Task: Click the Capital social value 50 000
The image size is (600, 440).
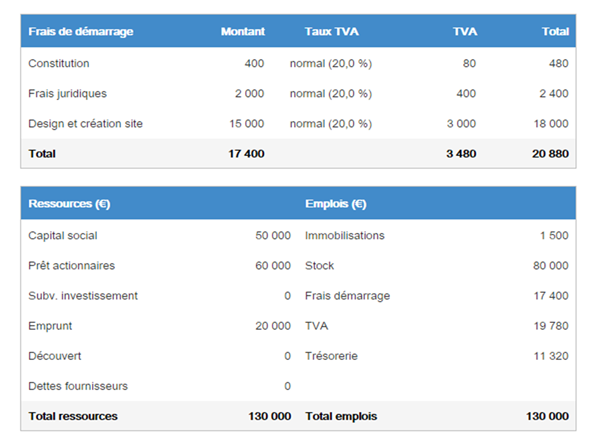Action: point(273,235)
